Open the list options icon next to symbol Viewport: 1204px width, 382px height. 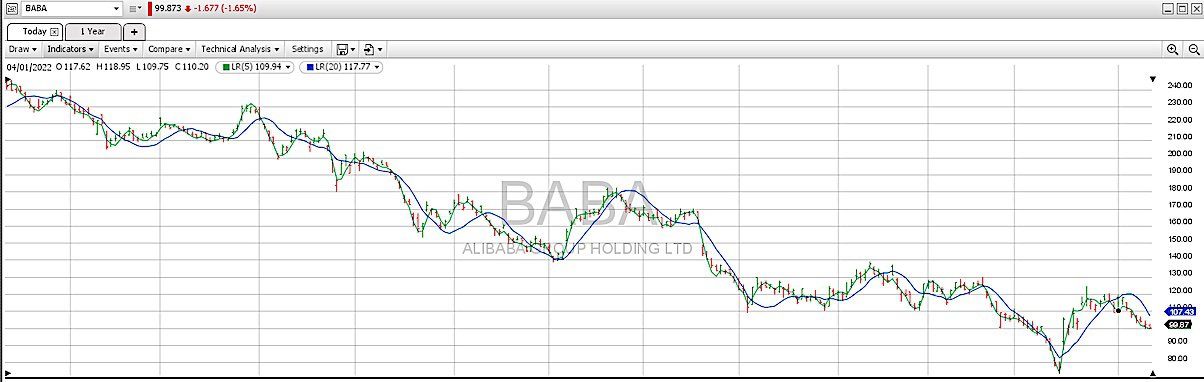point(136,8)
